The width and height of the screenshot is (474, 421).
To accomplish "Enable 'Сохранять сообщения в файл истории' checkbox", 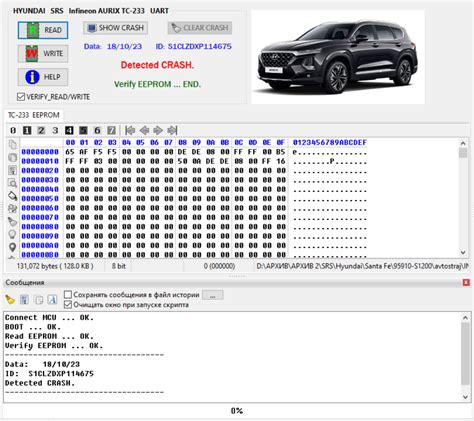I will tap(68, 295).
